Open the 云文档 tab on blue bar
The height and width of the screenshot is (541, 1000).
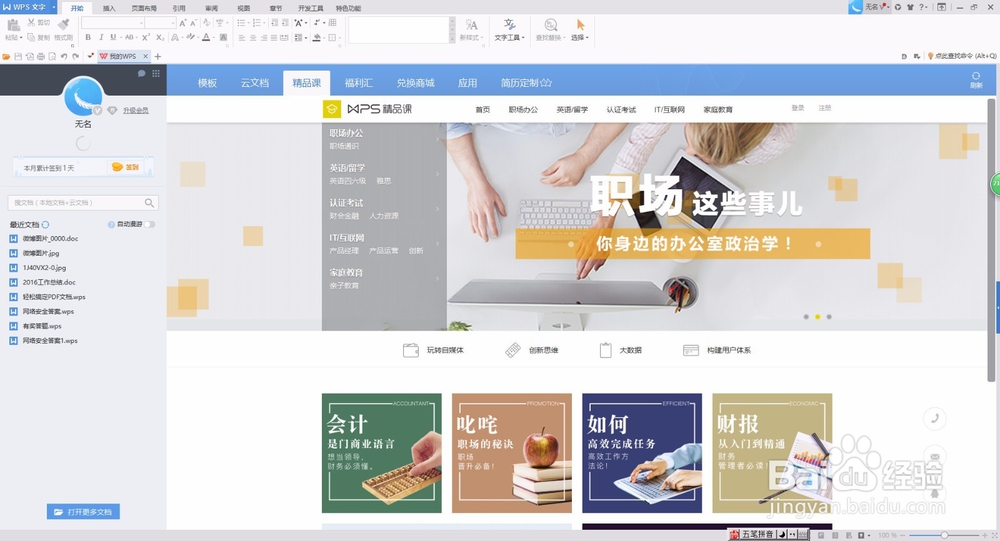pyautogui.click(x=254, y=83)
